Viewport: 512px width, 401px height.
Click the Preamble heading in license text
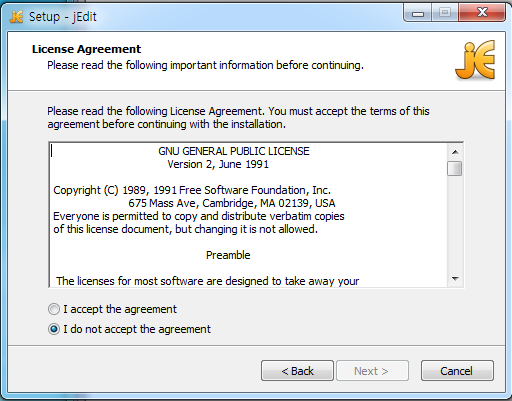[x=228, y=255]
